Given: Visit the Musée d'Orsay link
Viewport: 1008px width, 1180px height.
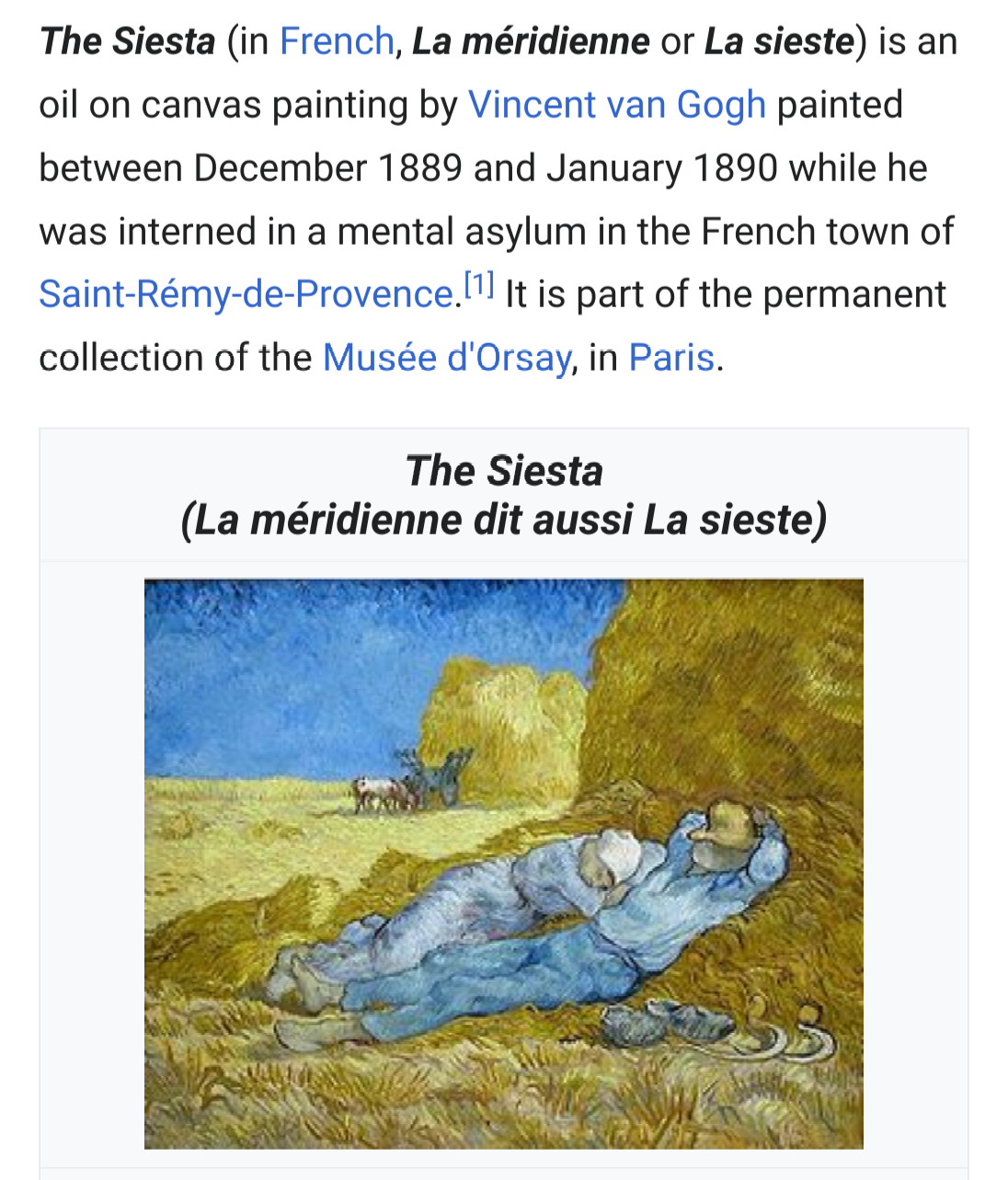Looking at the screenshot, I should (446, 358).
